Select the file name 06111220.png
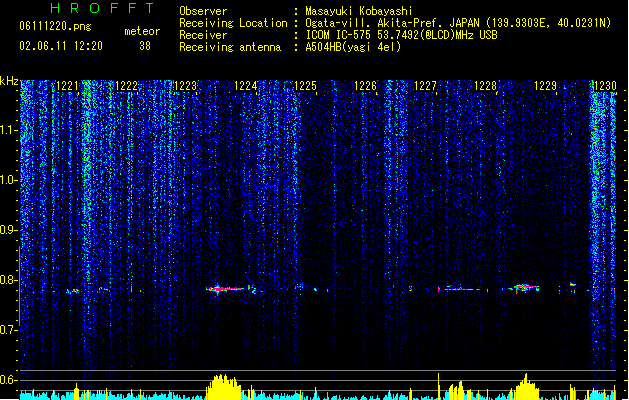The height and width of the screenshot is (400, 629). pos(55,26)
